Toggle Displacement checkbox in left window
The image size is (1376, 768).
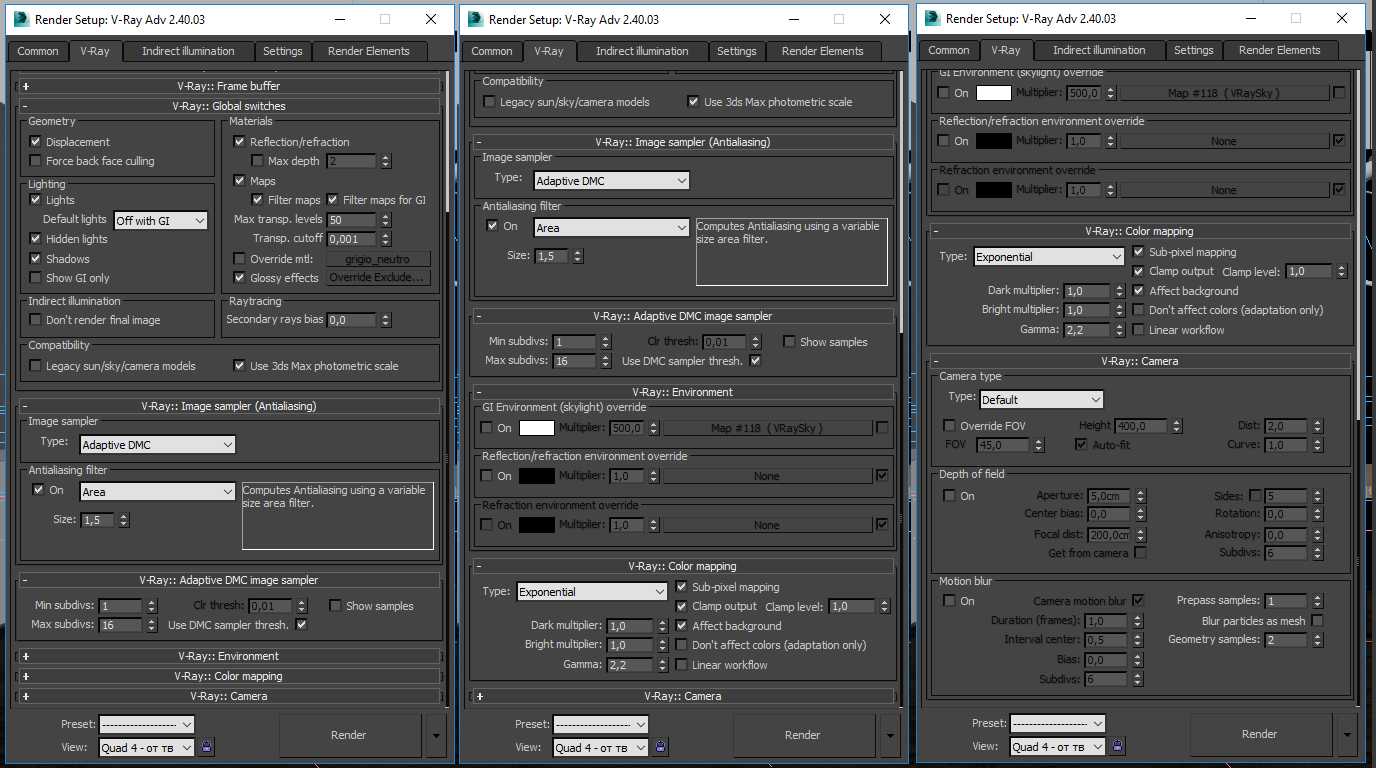[x=36, y=142]
